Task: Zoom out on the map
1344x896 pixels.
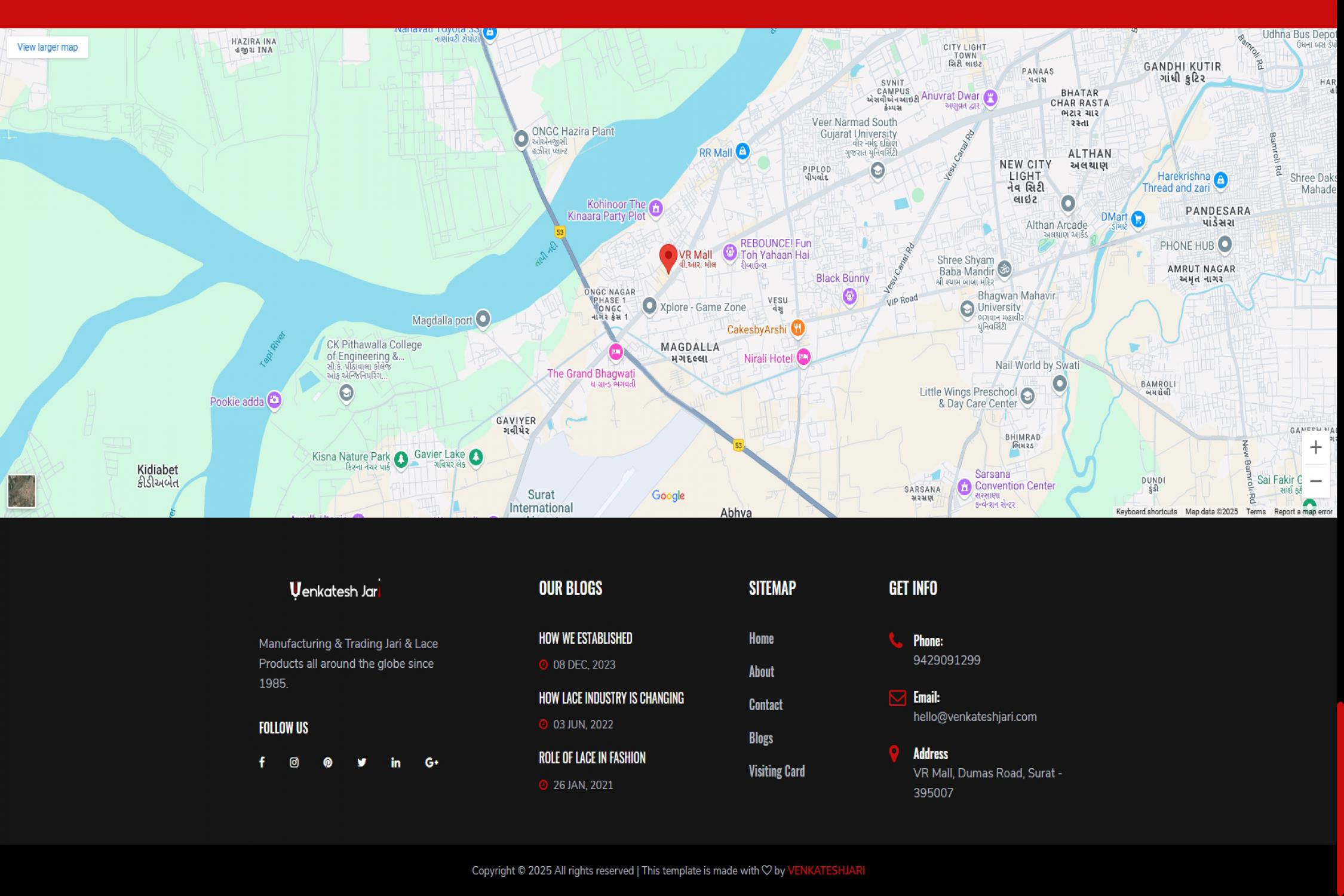Action: 1315,481
